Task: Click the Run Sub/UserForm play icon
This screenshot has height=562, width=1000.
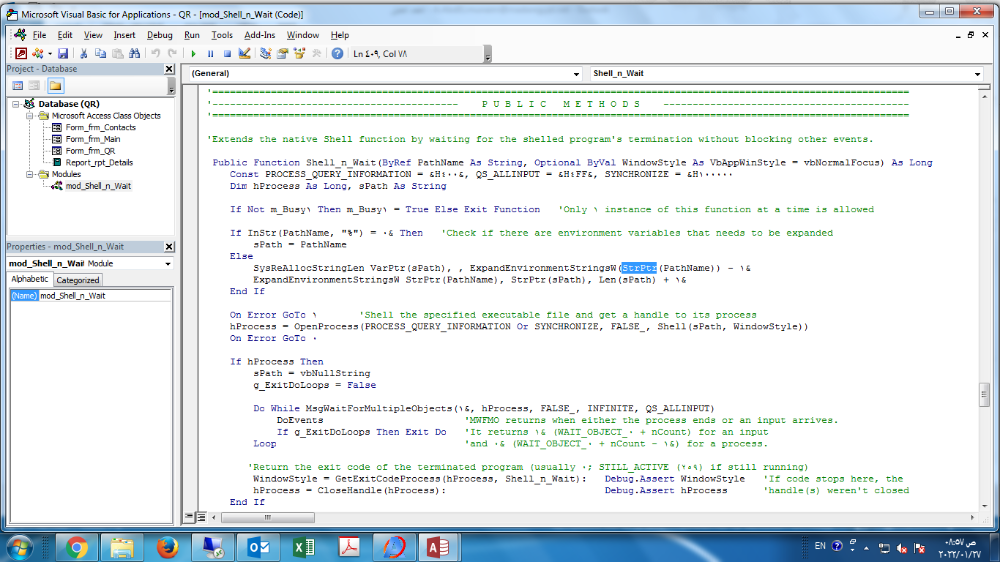Action: (194, 53)
